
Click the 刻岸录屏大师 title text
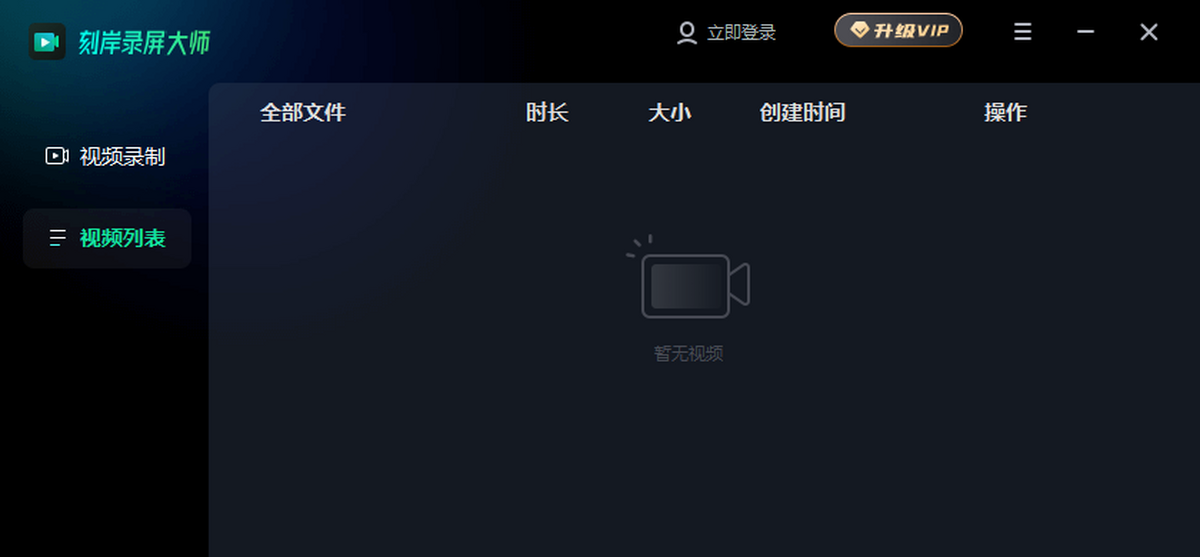pos(144,42)
